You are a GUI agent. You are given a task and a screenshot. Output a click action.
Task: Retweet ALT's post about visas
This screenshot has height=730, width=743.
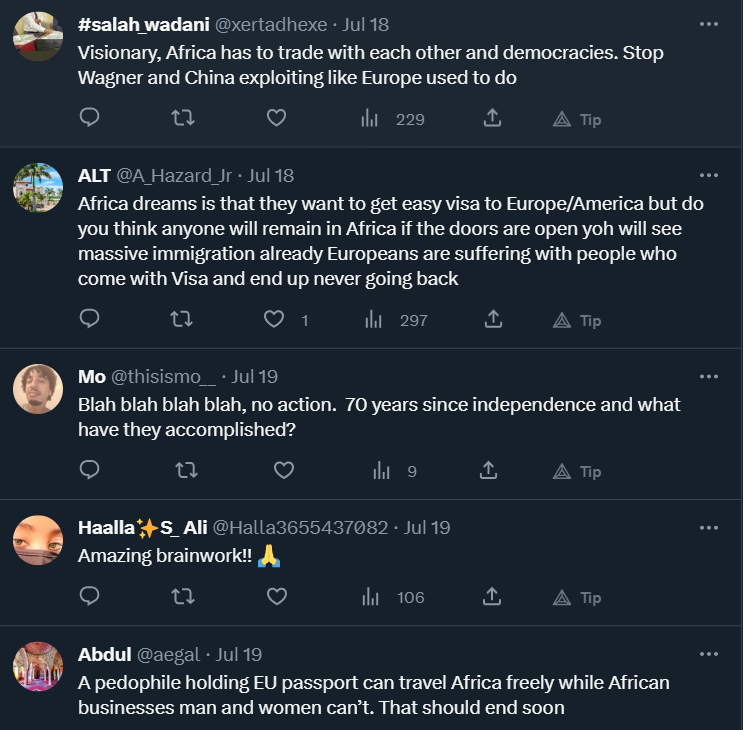click(x=183, y=320)
